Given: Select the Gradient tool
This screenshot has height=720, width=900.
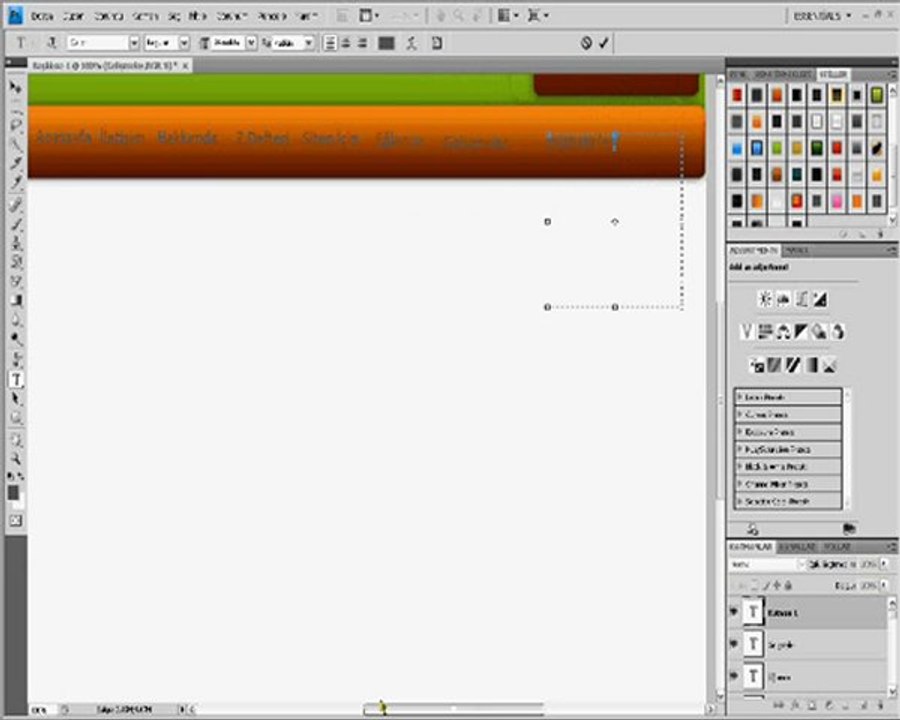Looking at the screenshot, I should (16, 300).
